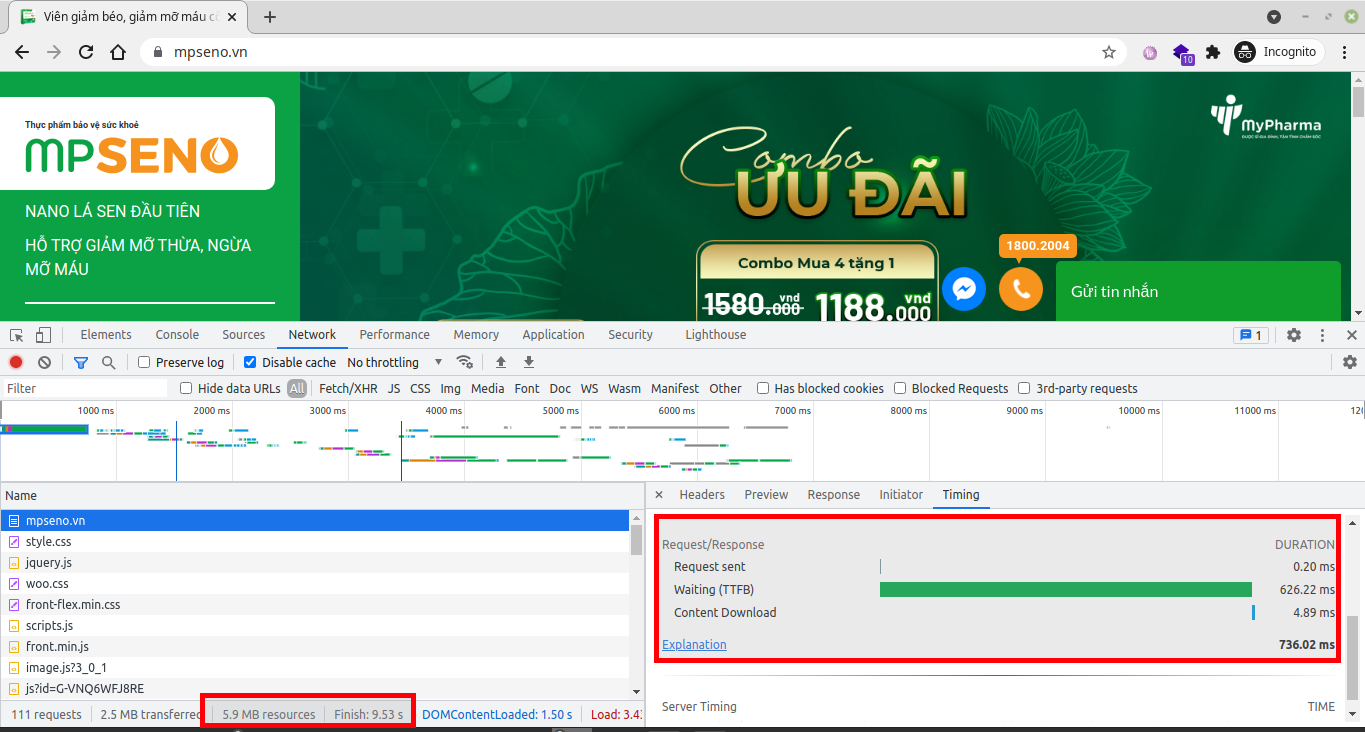Select the jquery.js request

click(x=315, y=562)
